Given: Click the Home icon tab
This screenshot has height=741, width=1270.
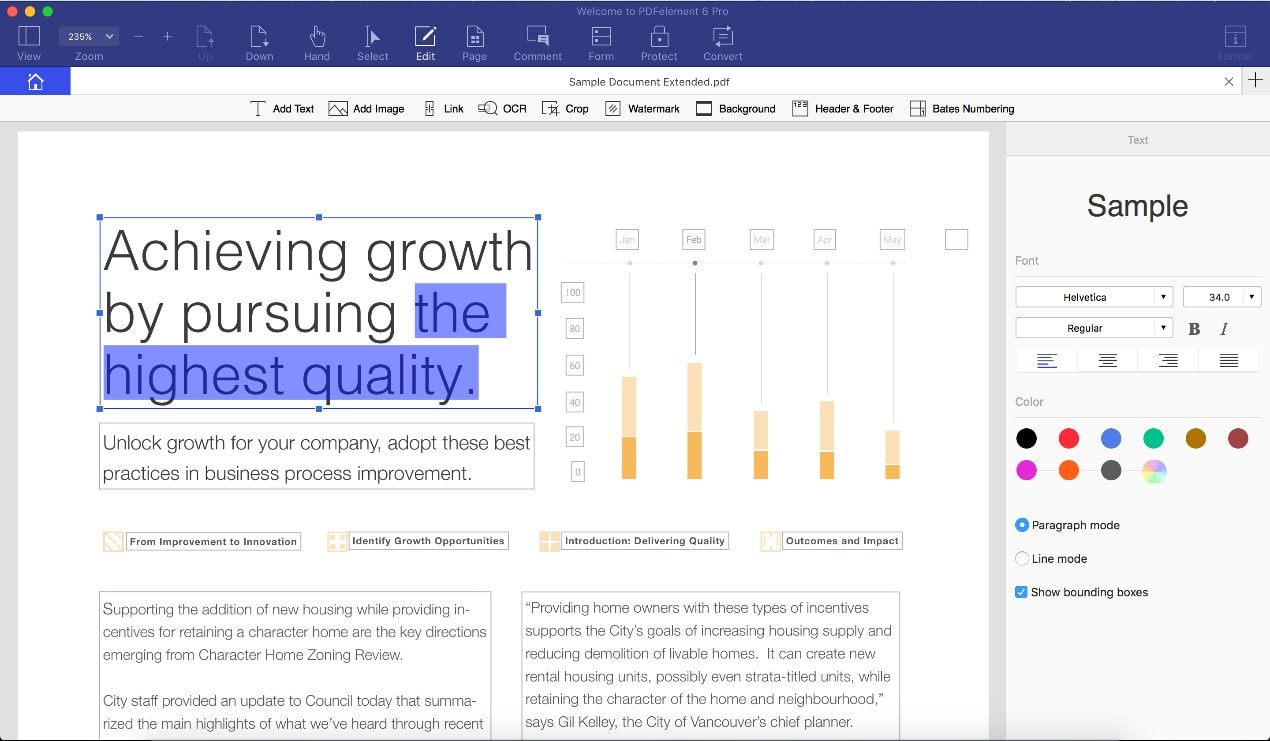Looking at the screenshot, I should point(35,82).
